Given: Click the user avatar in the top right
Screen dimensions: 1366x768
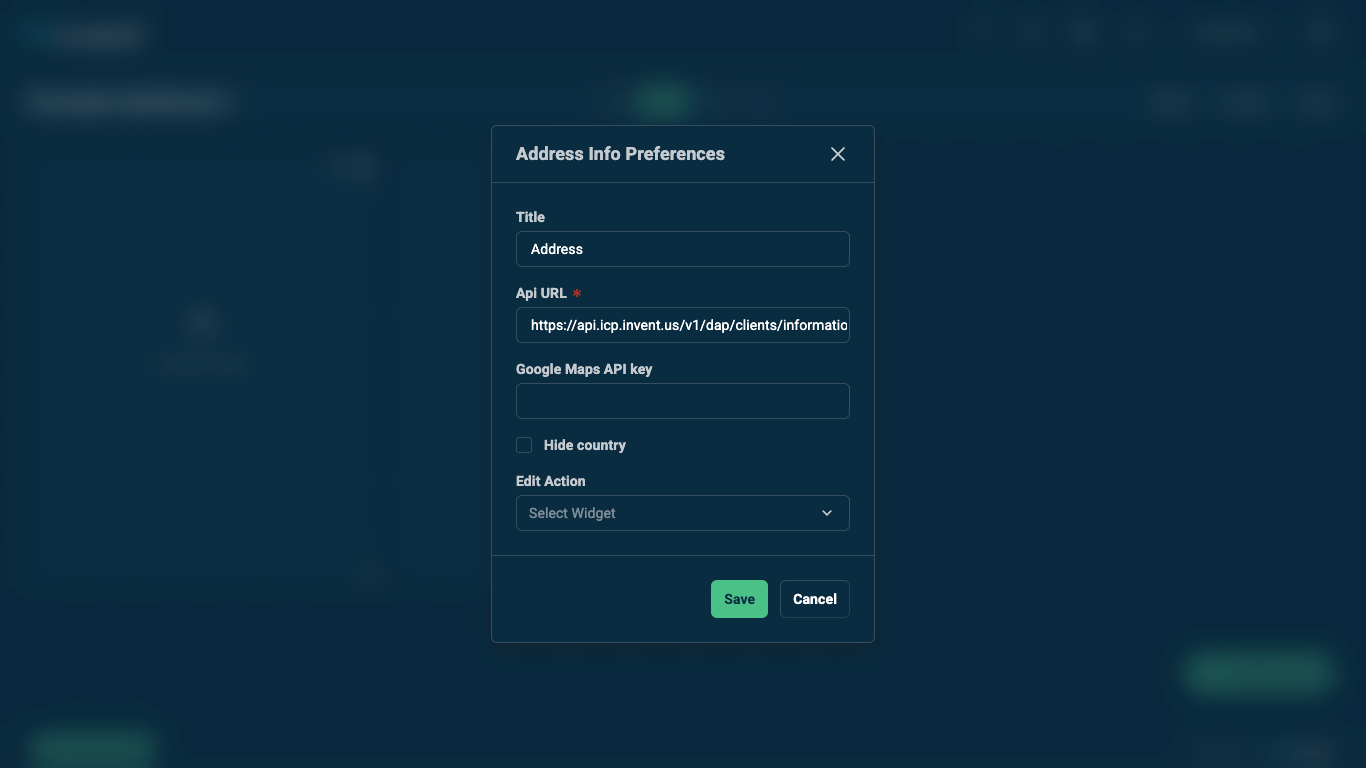Looking at the screenshot, I should (1320, 33).
